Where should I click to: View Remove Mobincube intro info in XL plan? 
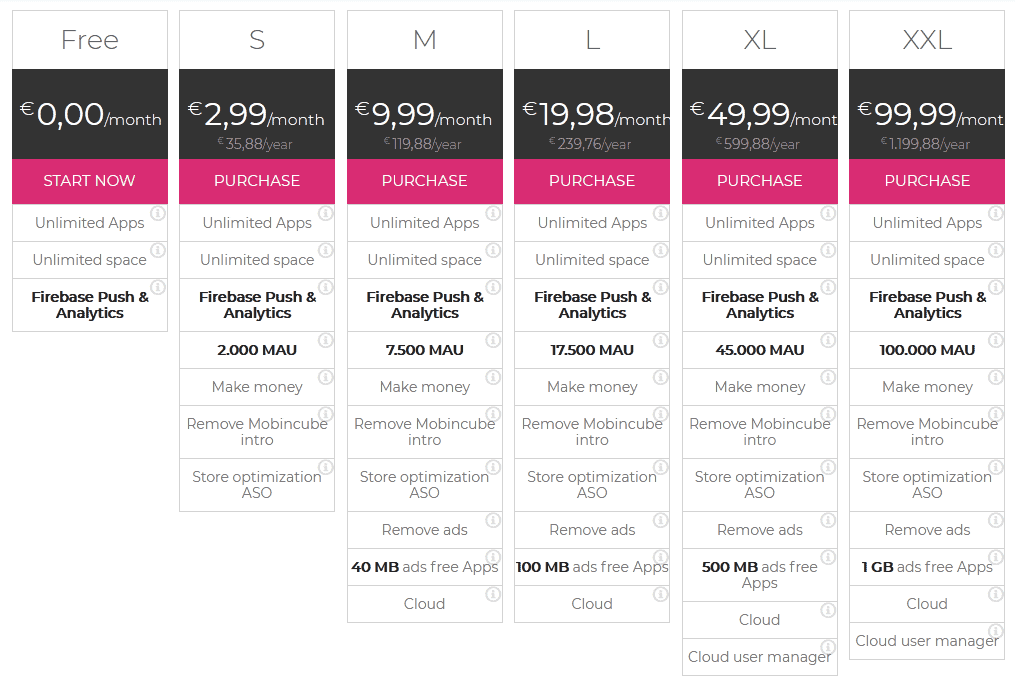point(828,414)
